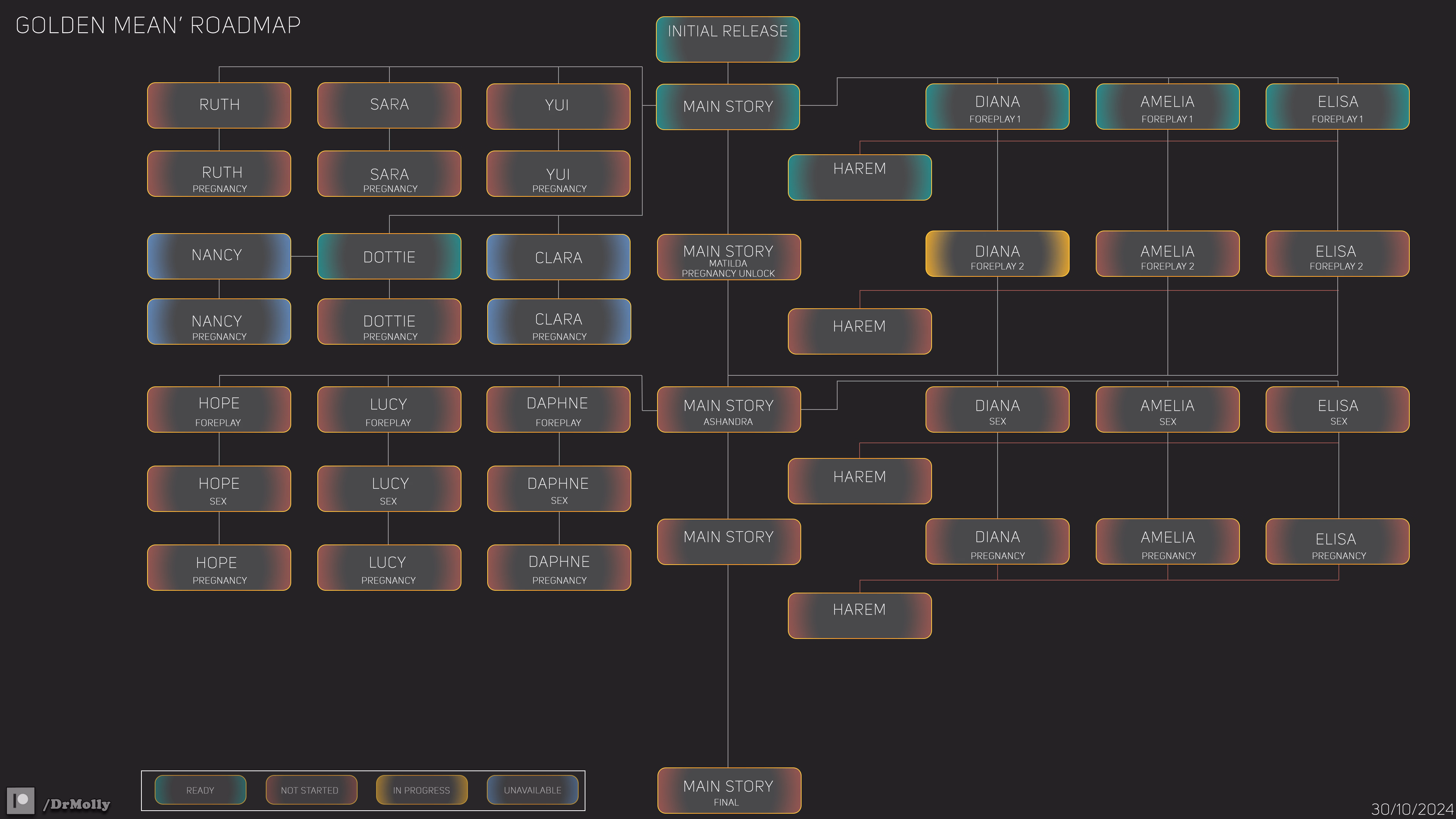
Task: Select the ELISA FOREPLAY 1 node
Action: click(x=1337, y=107)
